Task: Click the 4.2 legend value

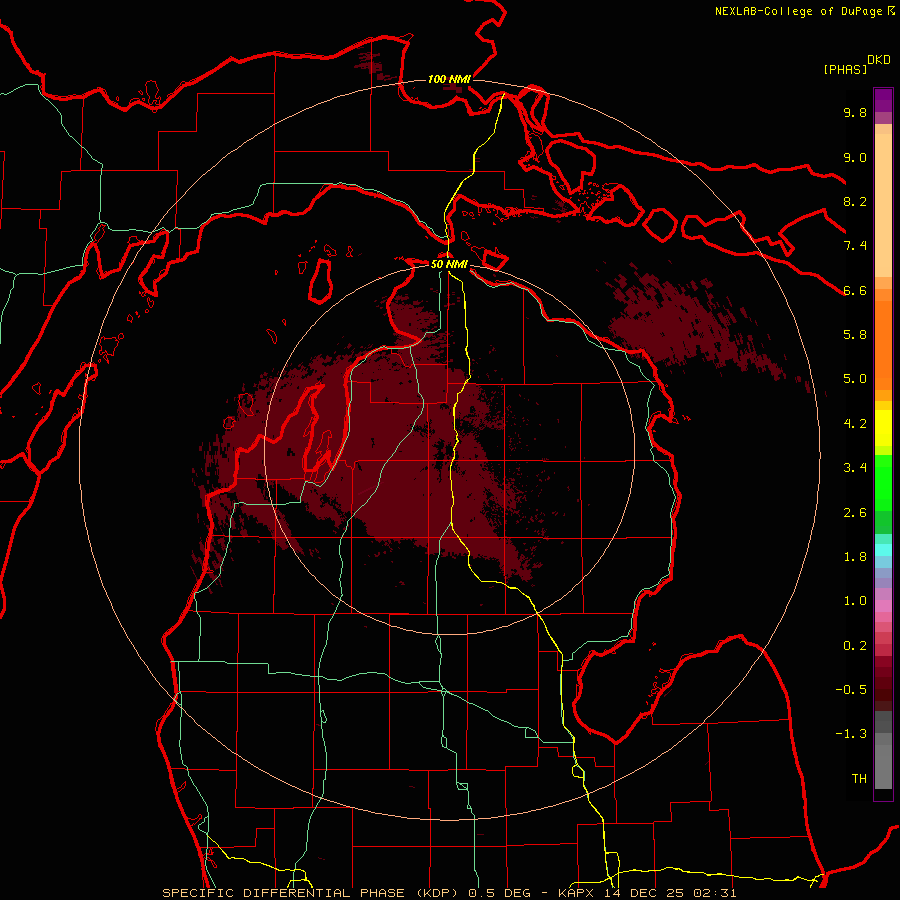Action: (855, 424)
